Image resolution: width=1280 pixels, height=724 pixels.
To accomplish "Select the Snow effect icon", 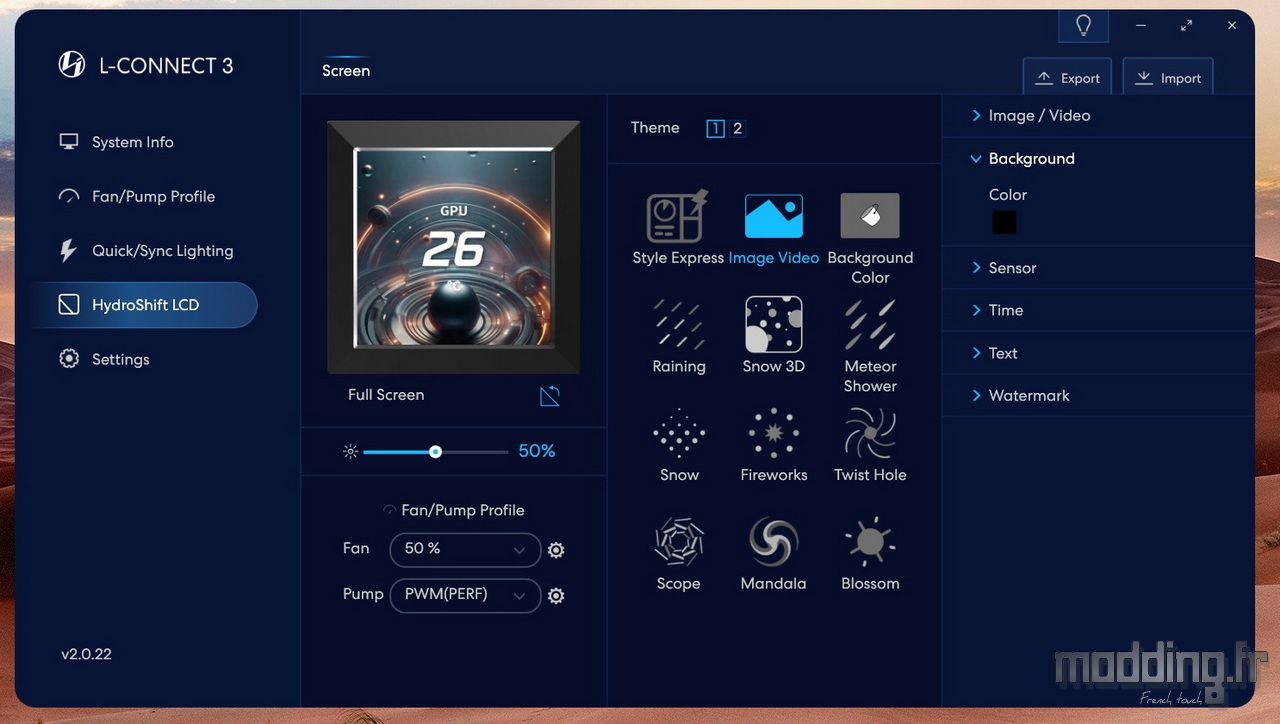I will click(679, 434).
